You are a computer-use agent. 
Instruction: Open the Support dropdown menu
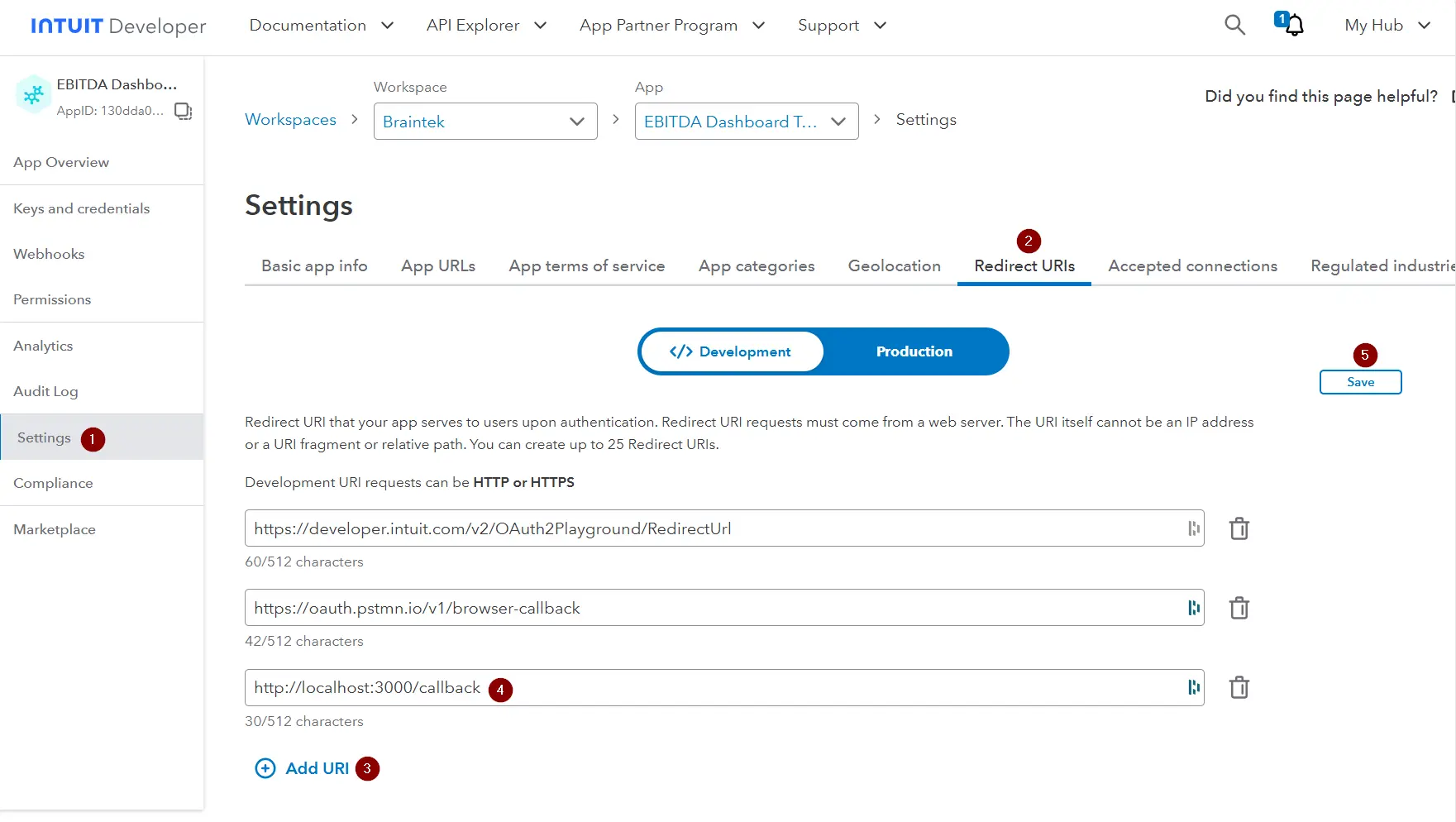842,26
